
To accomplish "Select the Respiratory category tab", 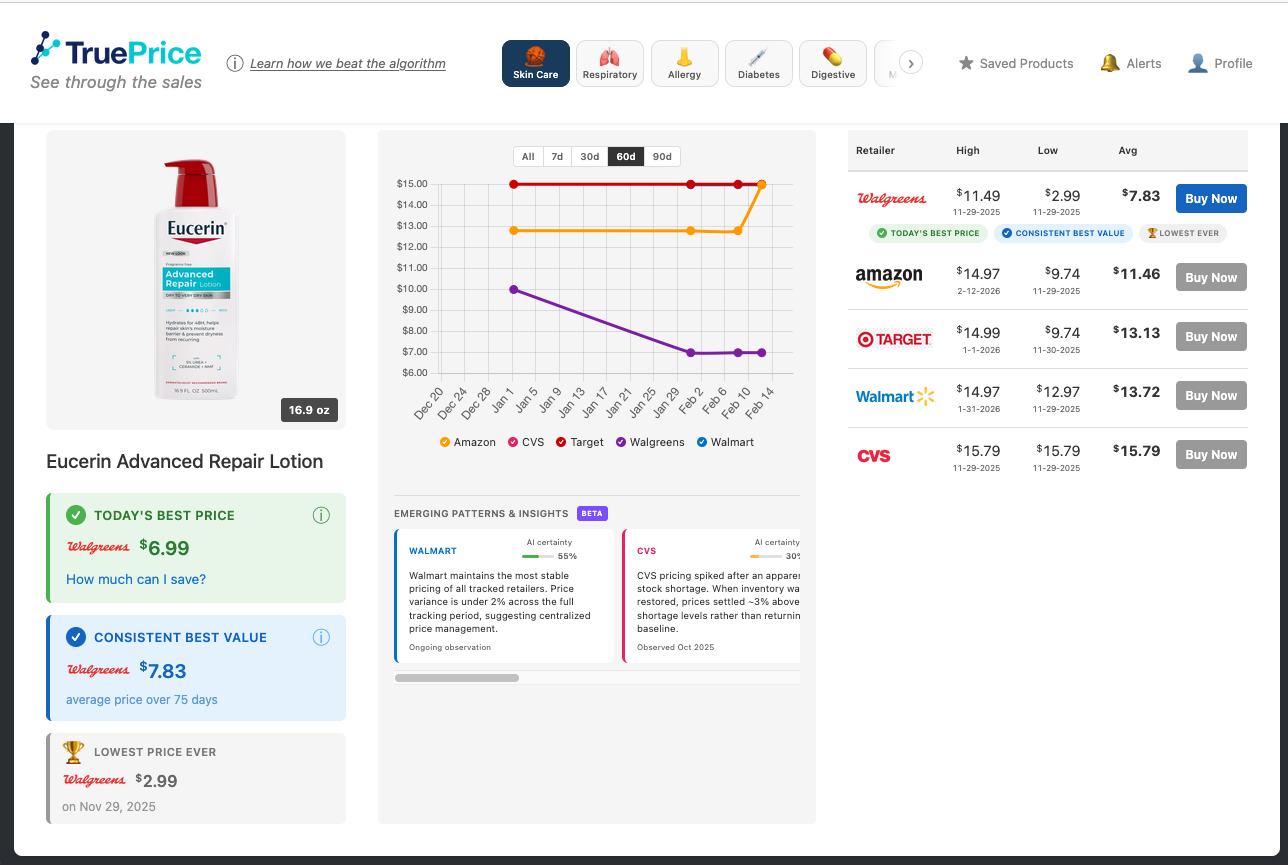I will [x=610, y=63].
